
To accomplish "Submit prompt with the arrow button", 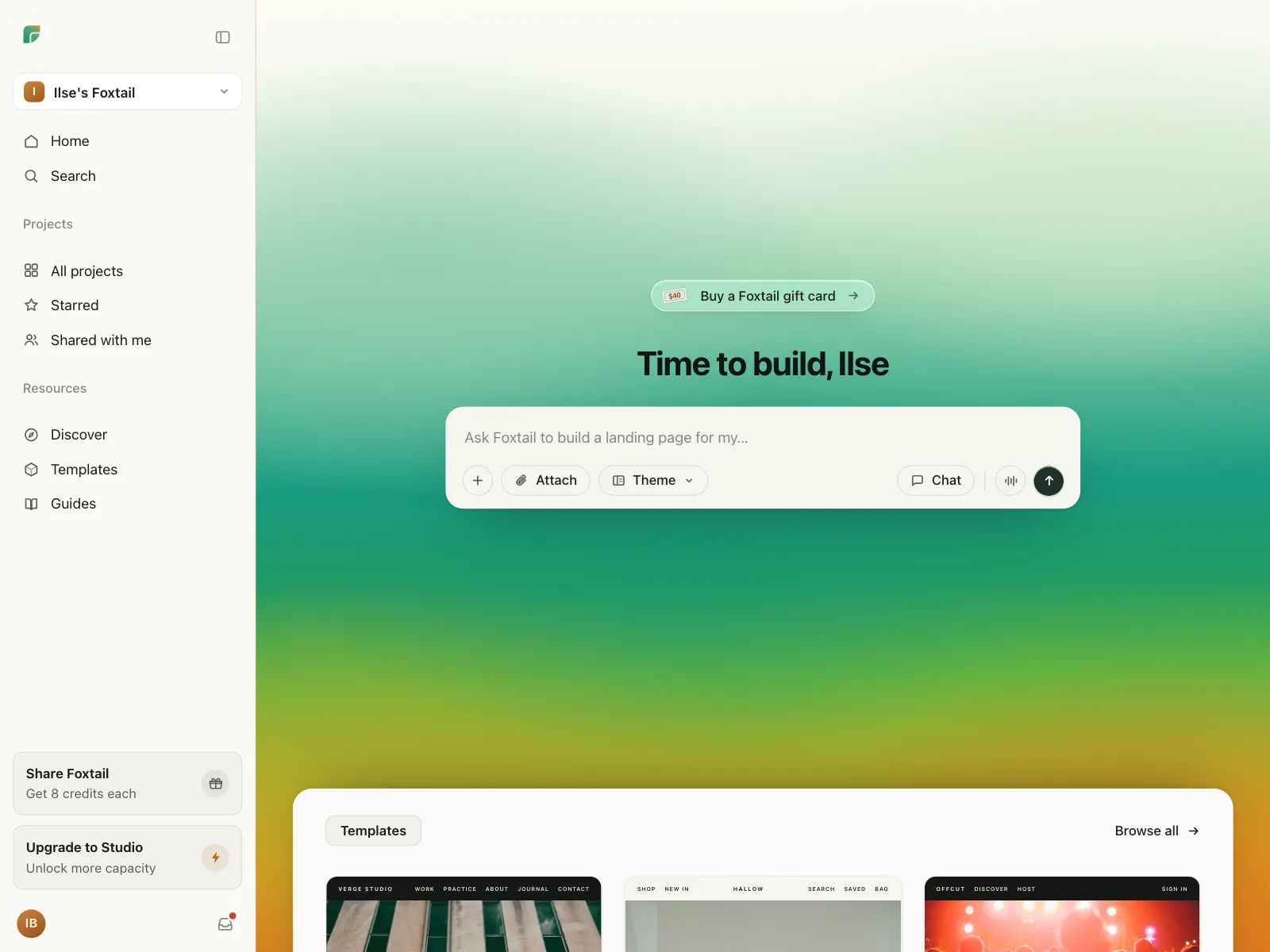I will click(x=1049, y=481).
